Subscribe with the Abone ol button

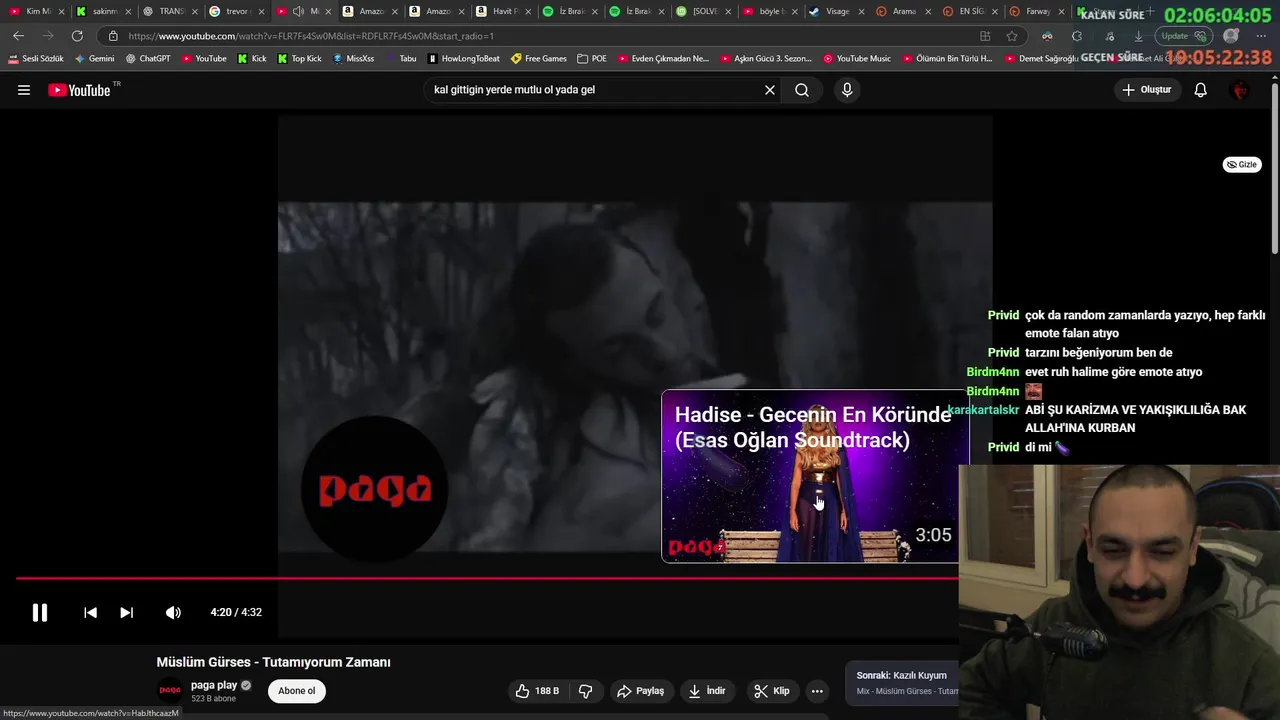pyautogui.click(x=296, y=691)
